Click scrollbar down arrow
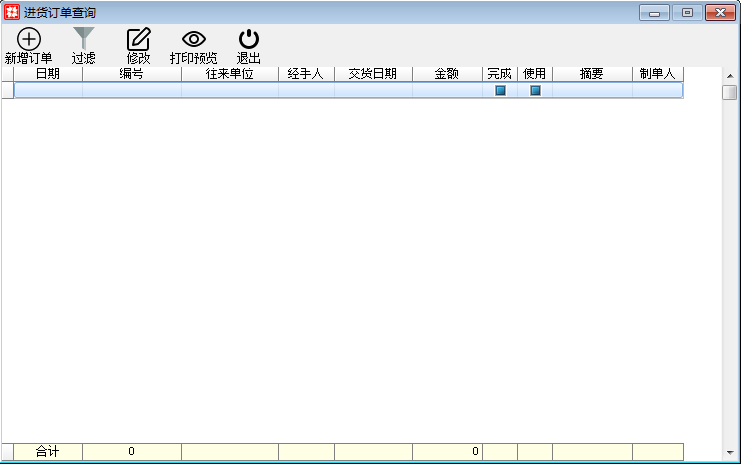This screenshot has height=465, width=741. [730, 453]
